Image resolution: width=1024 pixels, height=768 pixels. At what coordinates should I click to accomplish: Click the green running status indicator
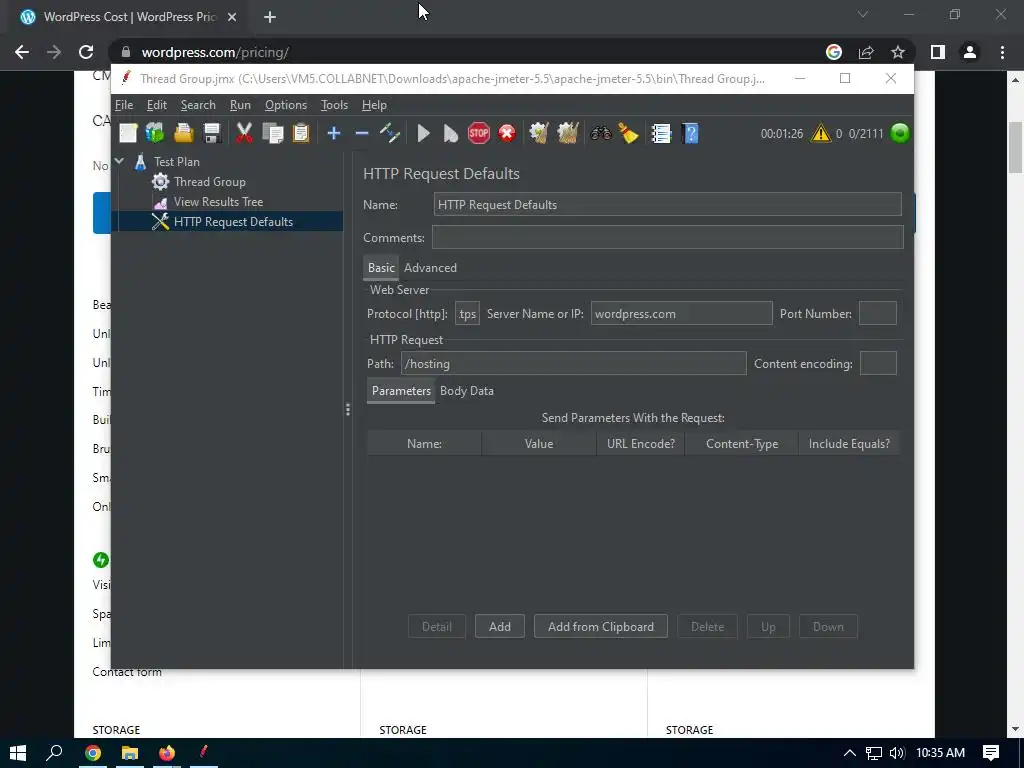(x=900, y=133)
